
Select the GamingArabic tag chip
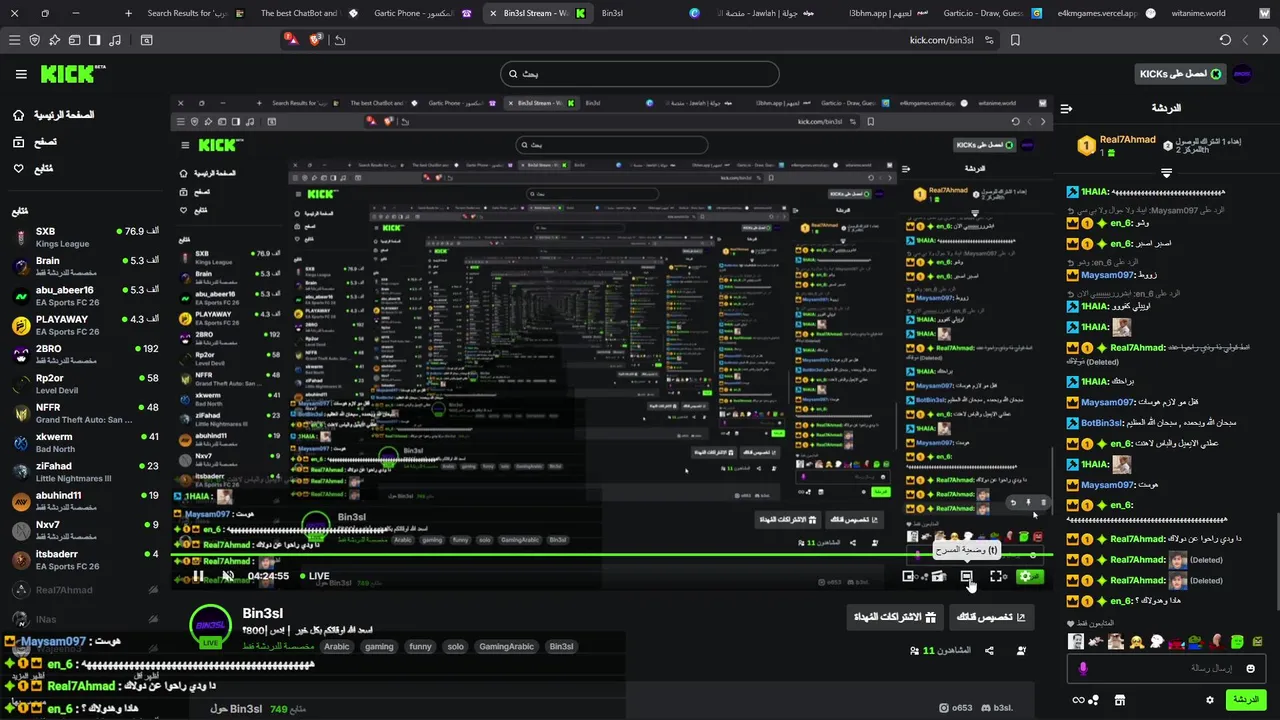(507, 647)
